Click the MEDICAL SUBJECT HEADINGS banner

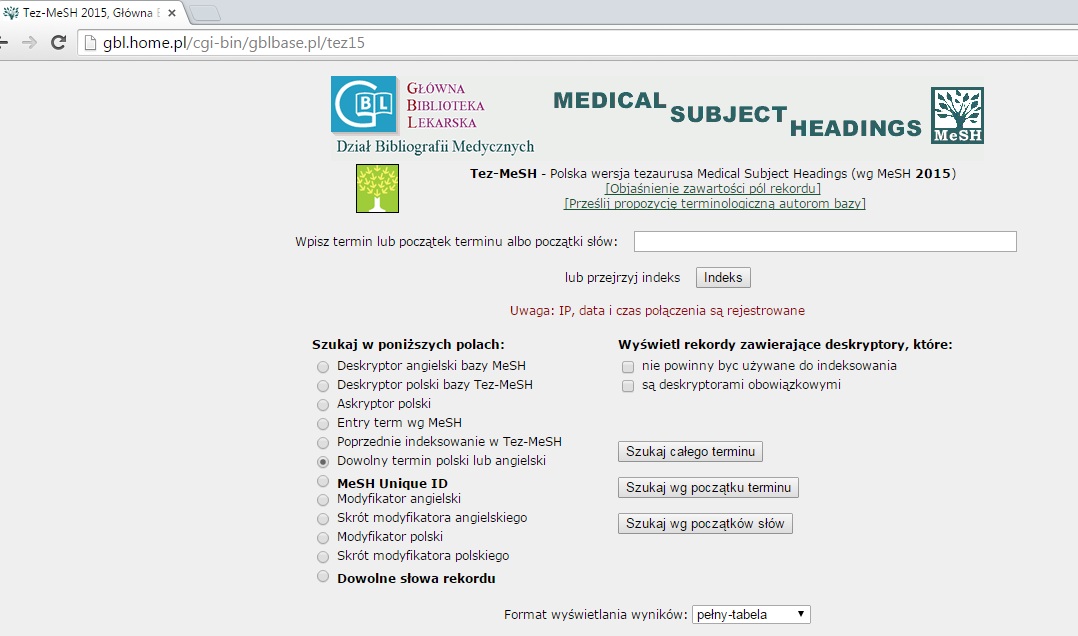pyautogui.click(x=738, y=114)
